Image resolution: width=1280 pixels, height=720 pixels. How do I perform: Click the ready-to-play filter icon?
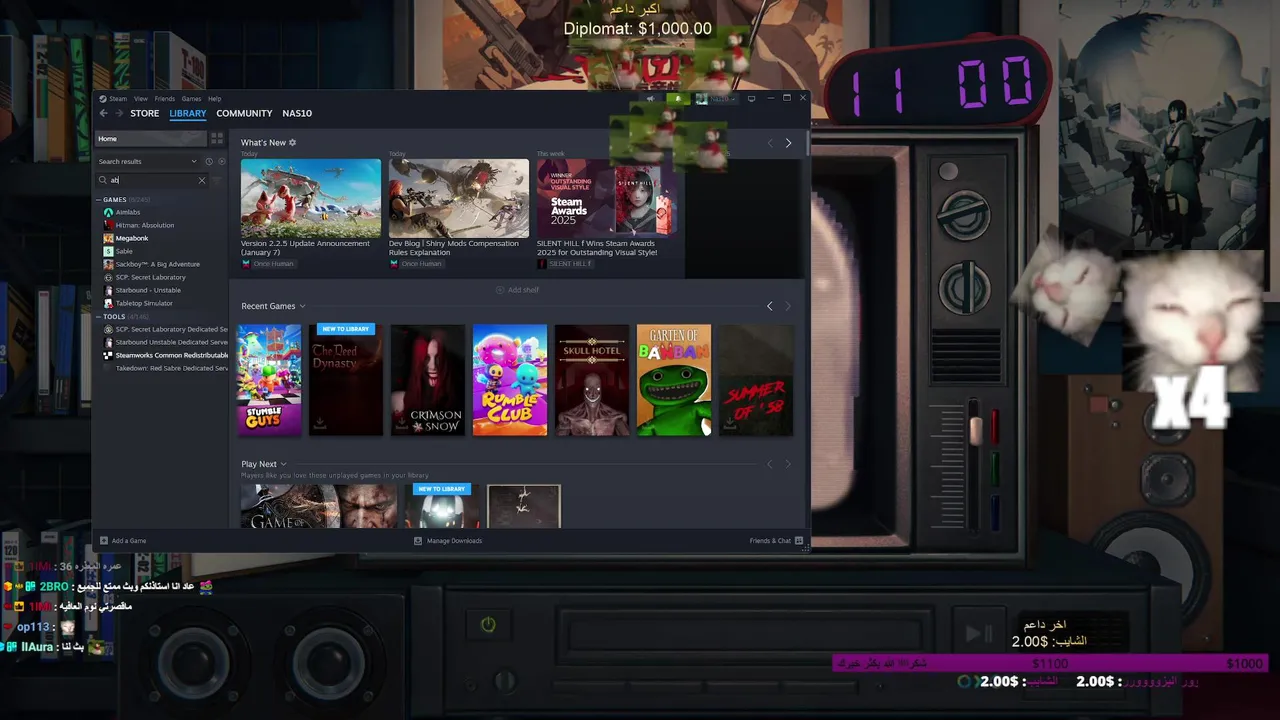tap(221, 161)
